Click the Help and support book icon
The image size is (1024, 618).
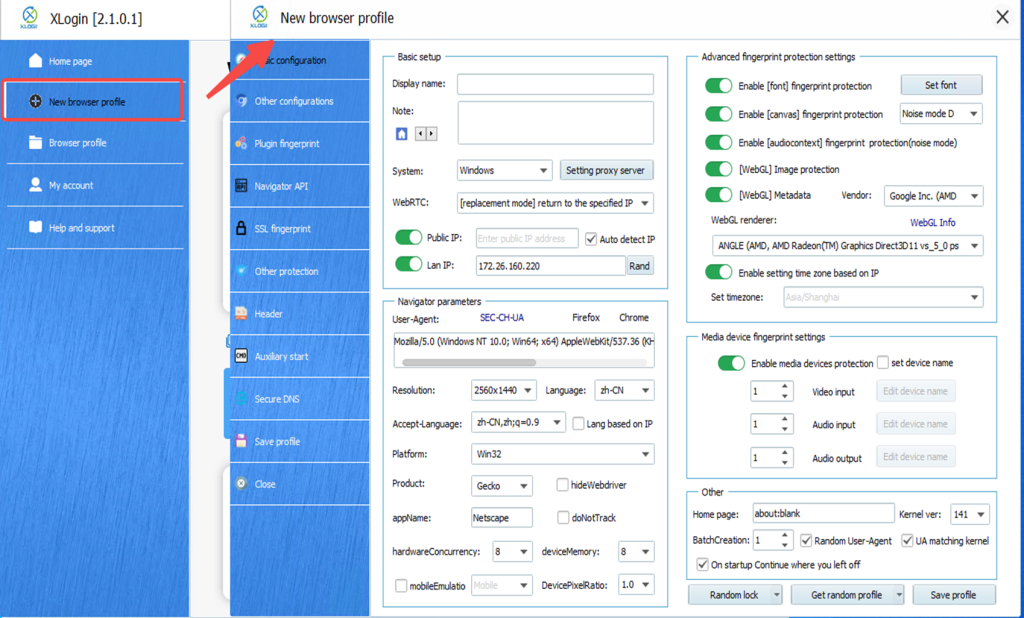[36, 228]
